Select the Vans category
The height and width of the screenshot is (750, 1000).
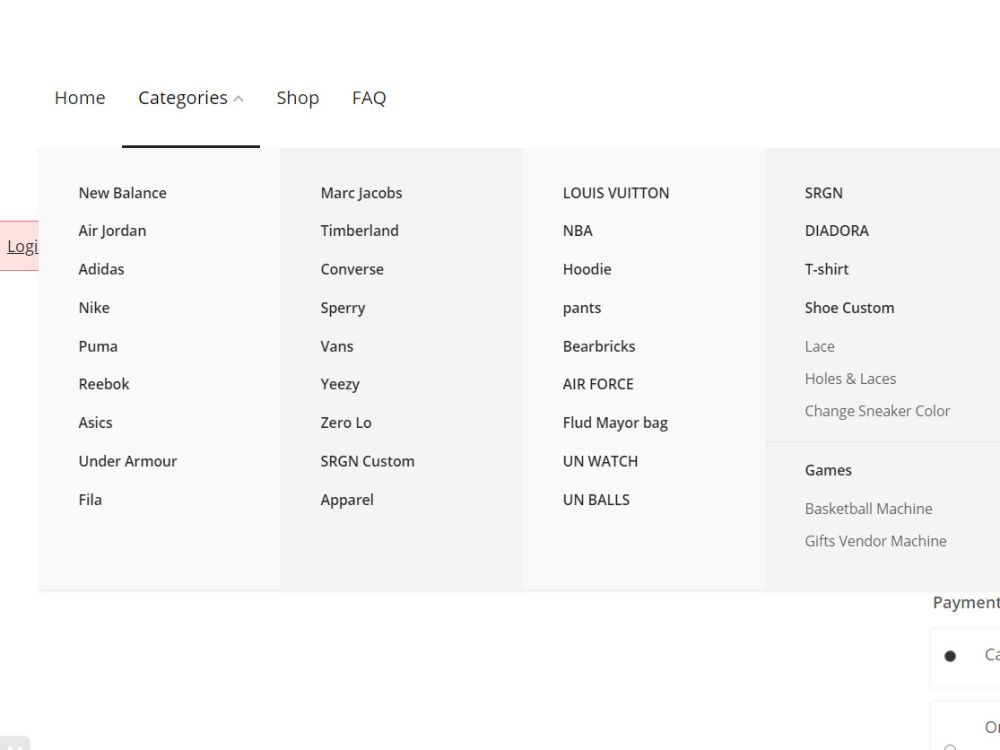click(337, 346)
